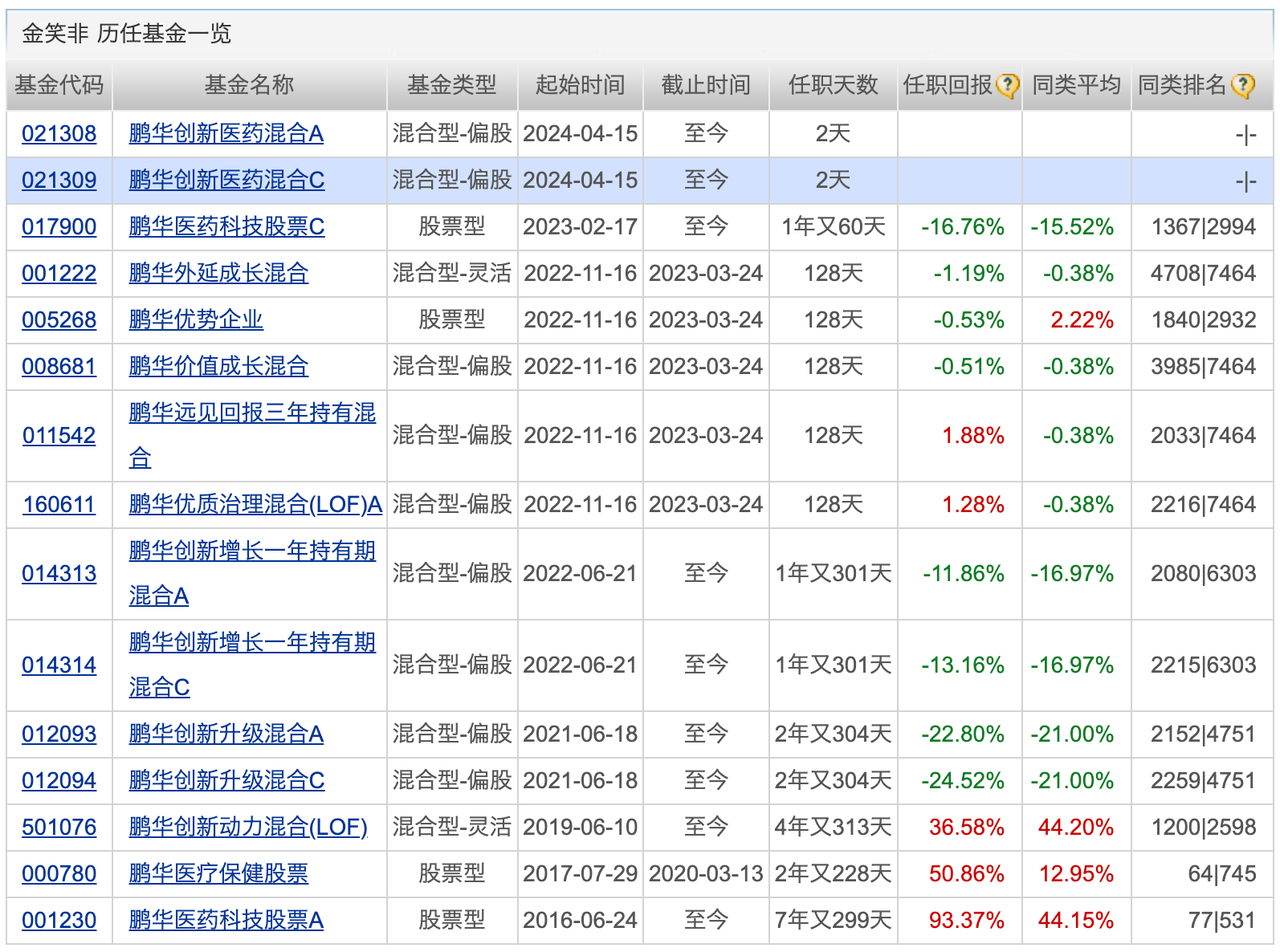
Task: Open 鹏华医药科技股票A fund page
Action: (226, 920)
